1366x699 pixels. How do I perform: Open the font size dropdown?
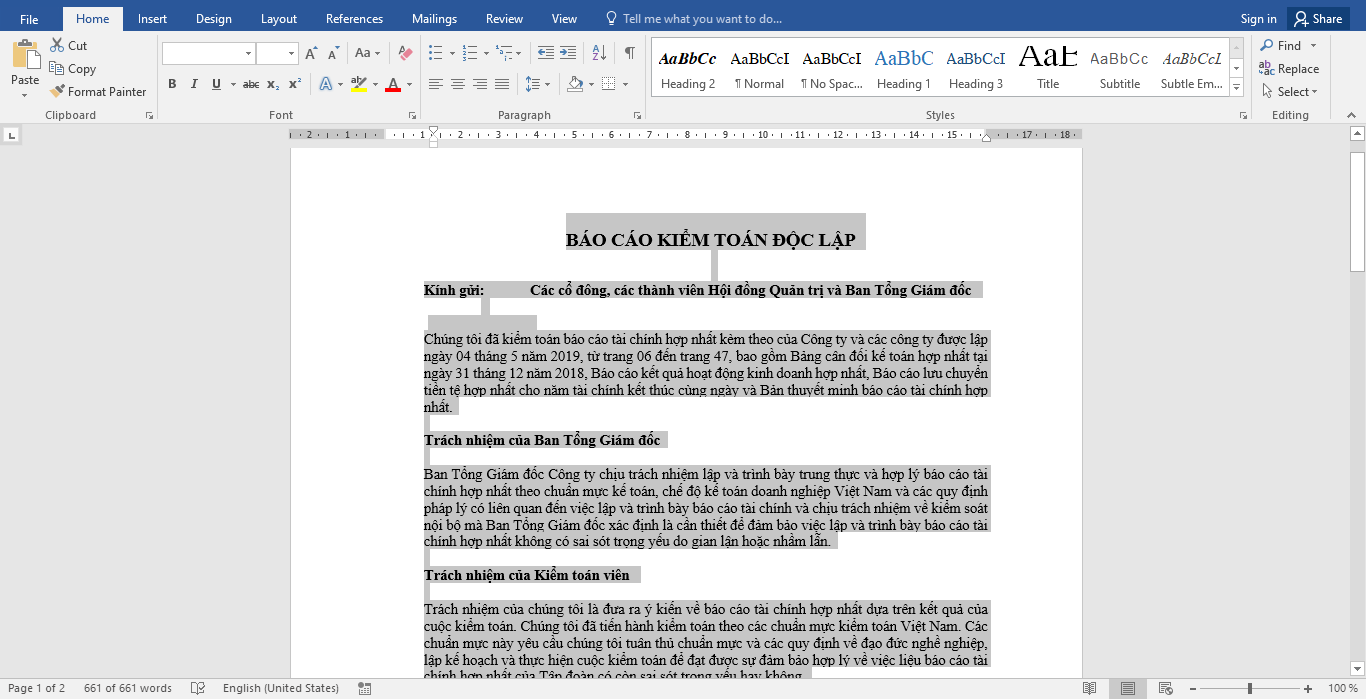(x=291, y=53)
